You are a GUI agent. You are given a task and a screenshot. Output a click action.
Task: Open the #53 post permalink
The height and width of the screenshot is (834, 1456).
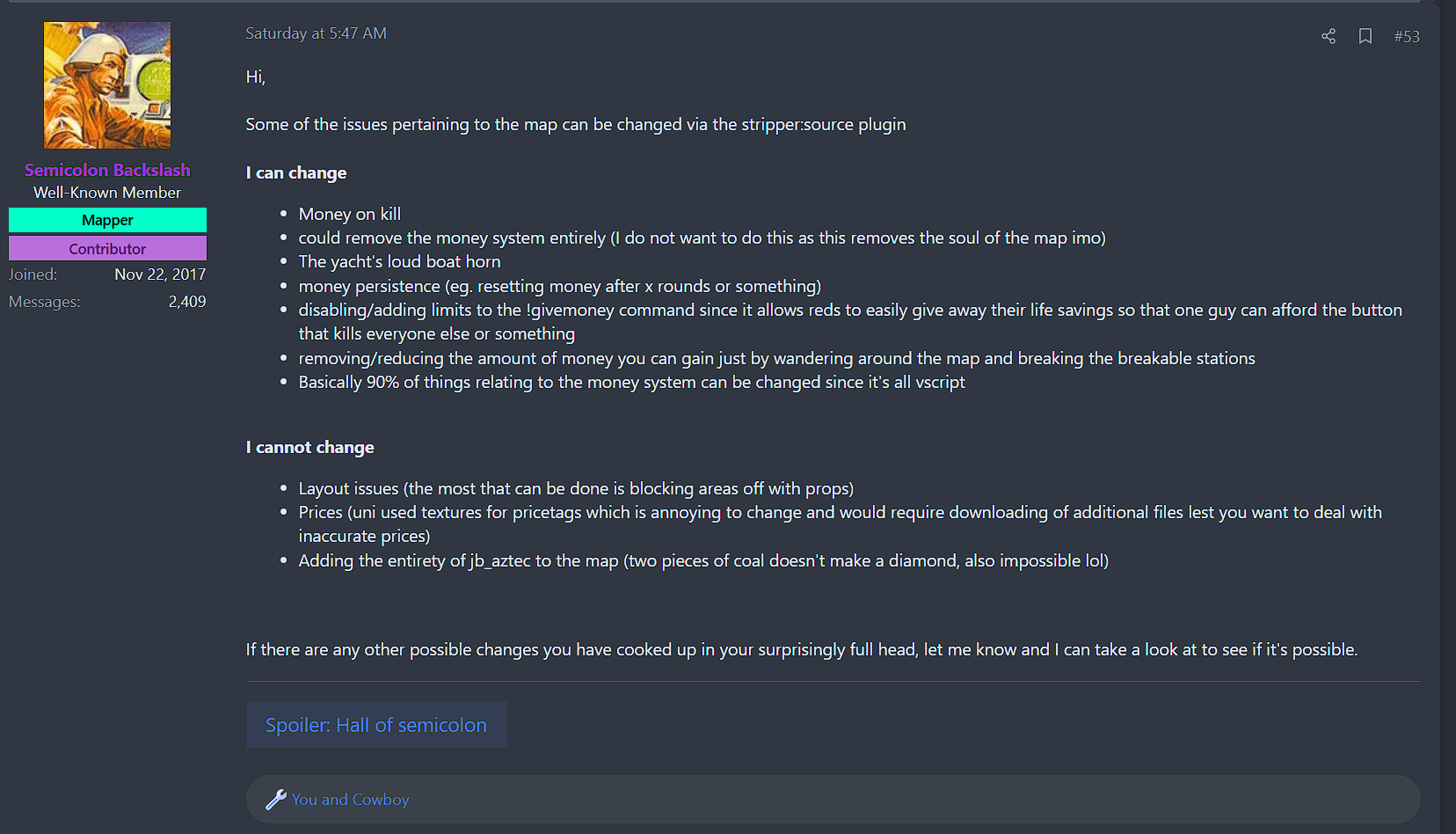(x=1407, y=36)
